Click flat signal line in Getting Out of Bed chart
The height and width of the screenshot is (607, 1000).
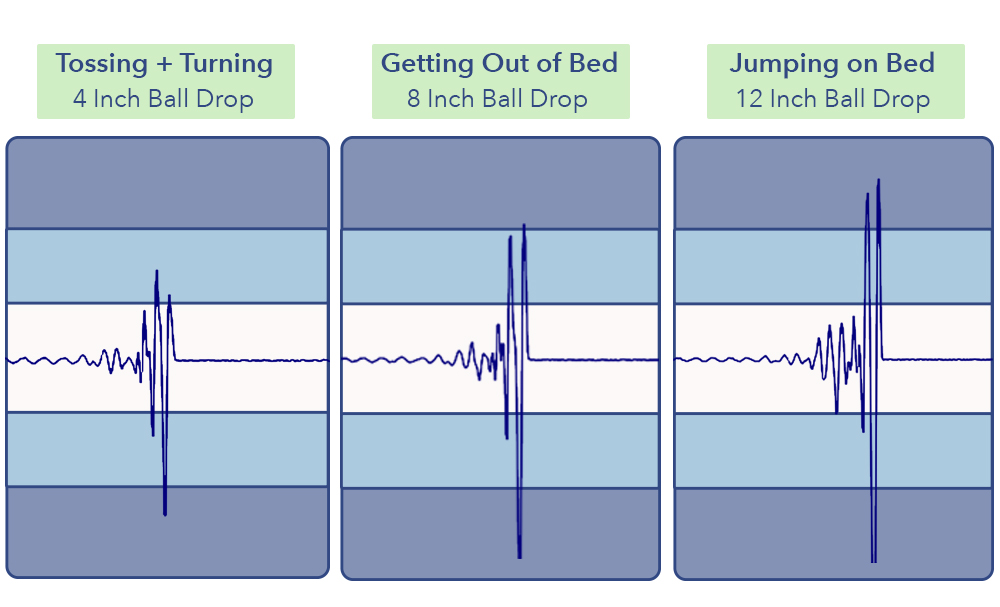tap(600, 359)
